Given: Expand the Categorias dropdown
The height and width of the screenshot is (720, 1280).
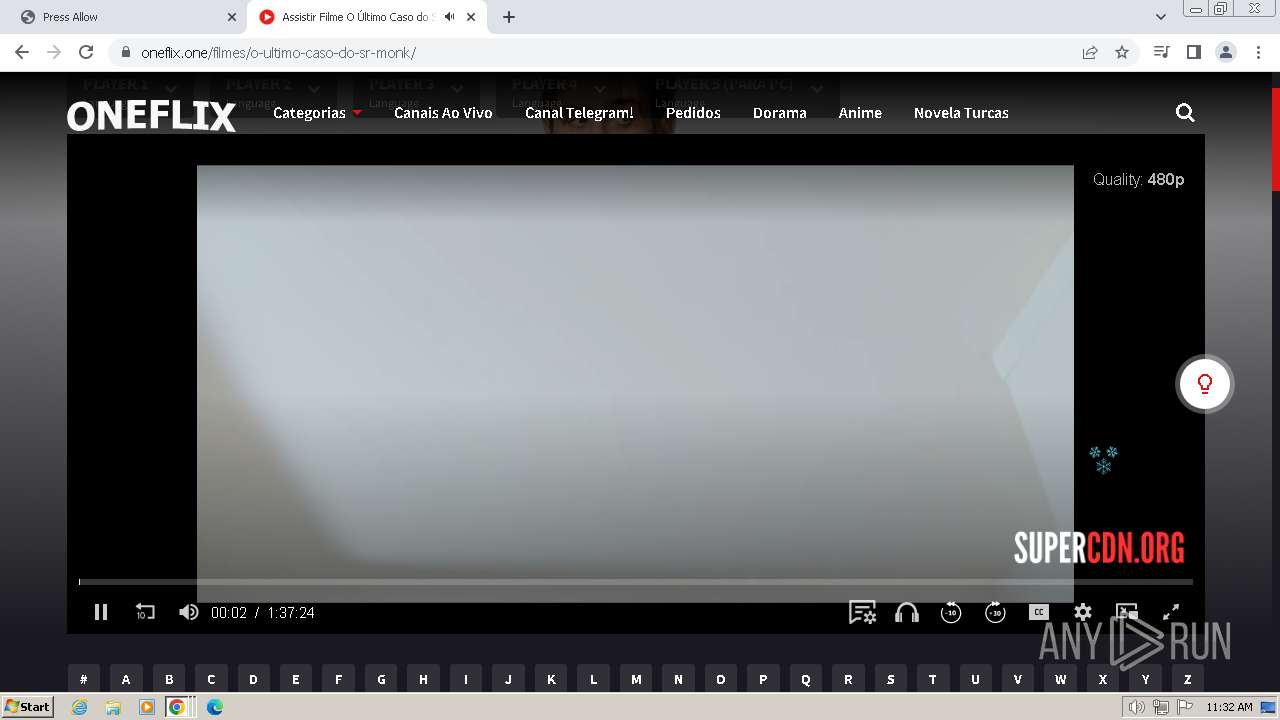Looking at the screenshot, I should pos(317,113).
